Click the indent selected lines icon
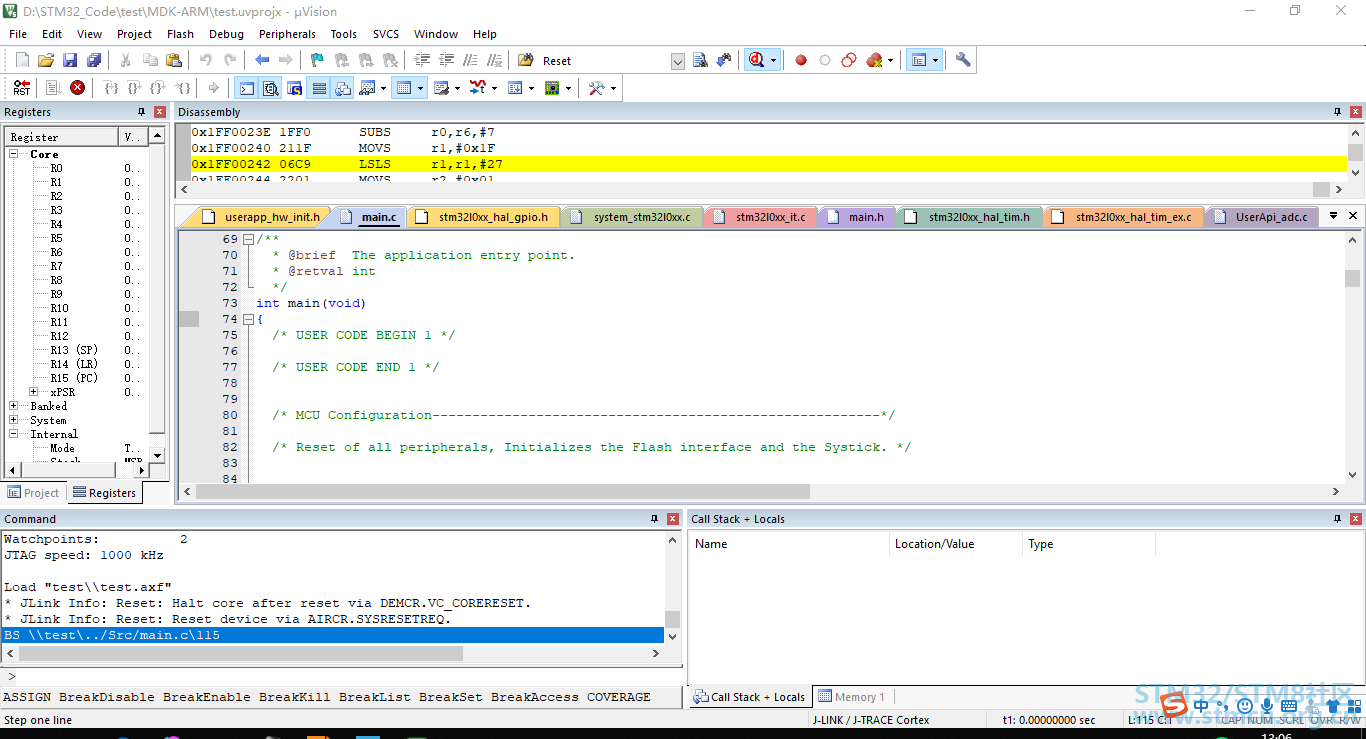Image resolution: width=1366 pixels, height=739 pixels. [x=423, y=60]
